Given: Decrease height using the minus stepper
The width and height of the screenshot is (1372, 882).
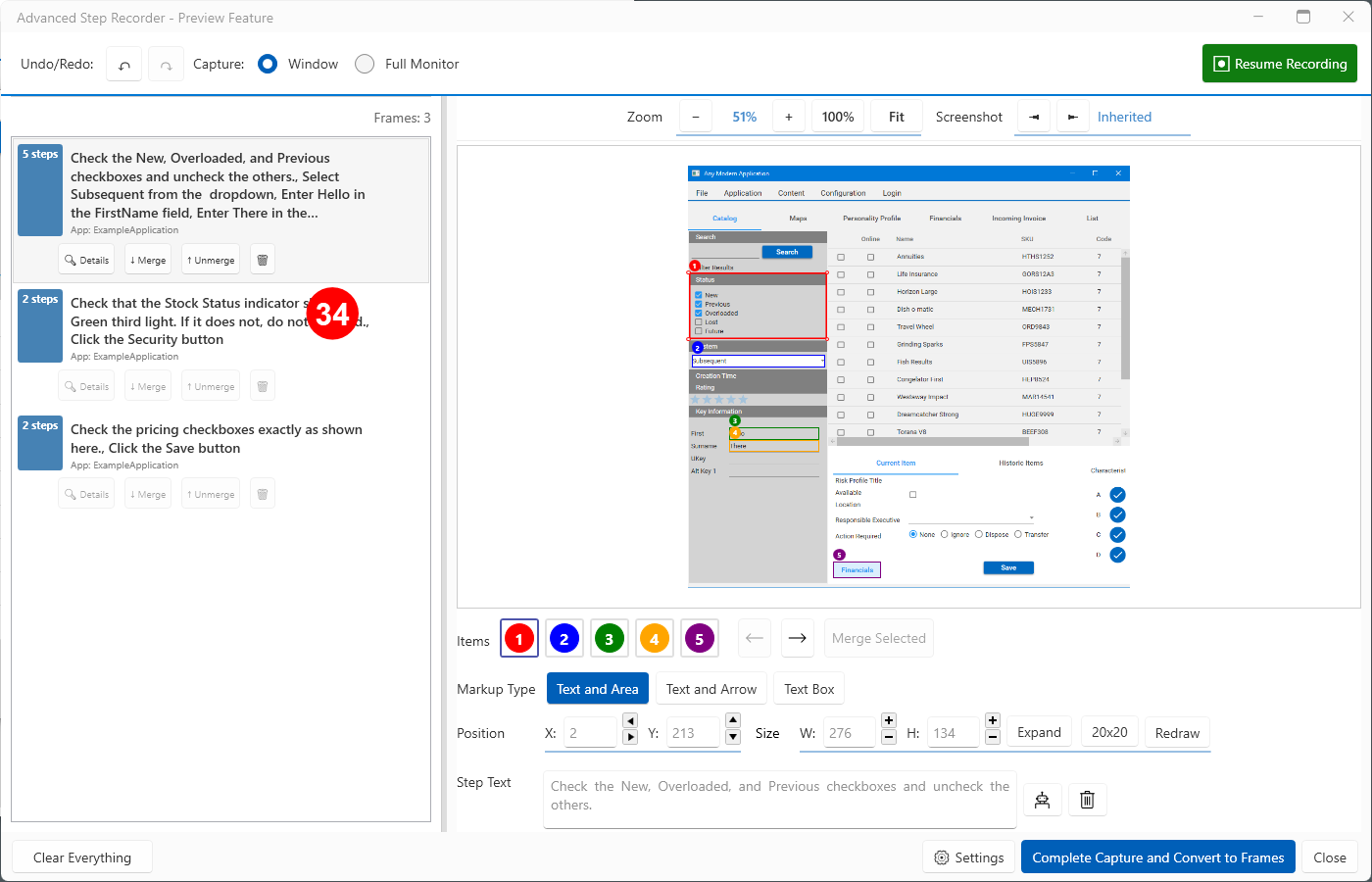Looking at the screenshot, I should point(993,737).
